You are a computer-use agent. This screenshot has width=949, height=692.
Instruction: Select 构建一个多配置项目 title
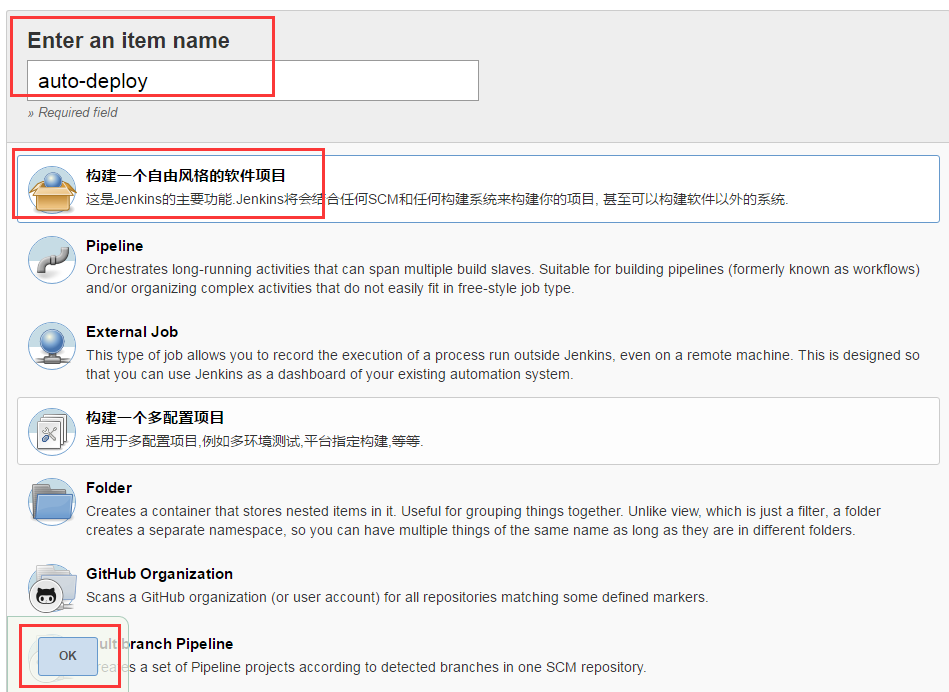pyautogui.click(x=155, y=418)
